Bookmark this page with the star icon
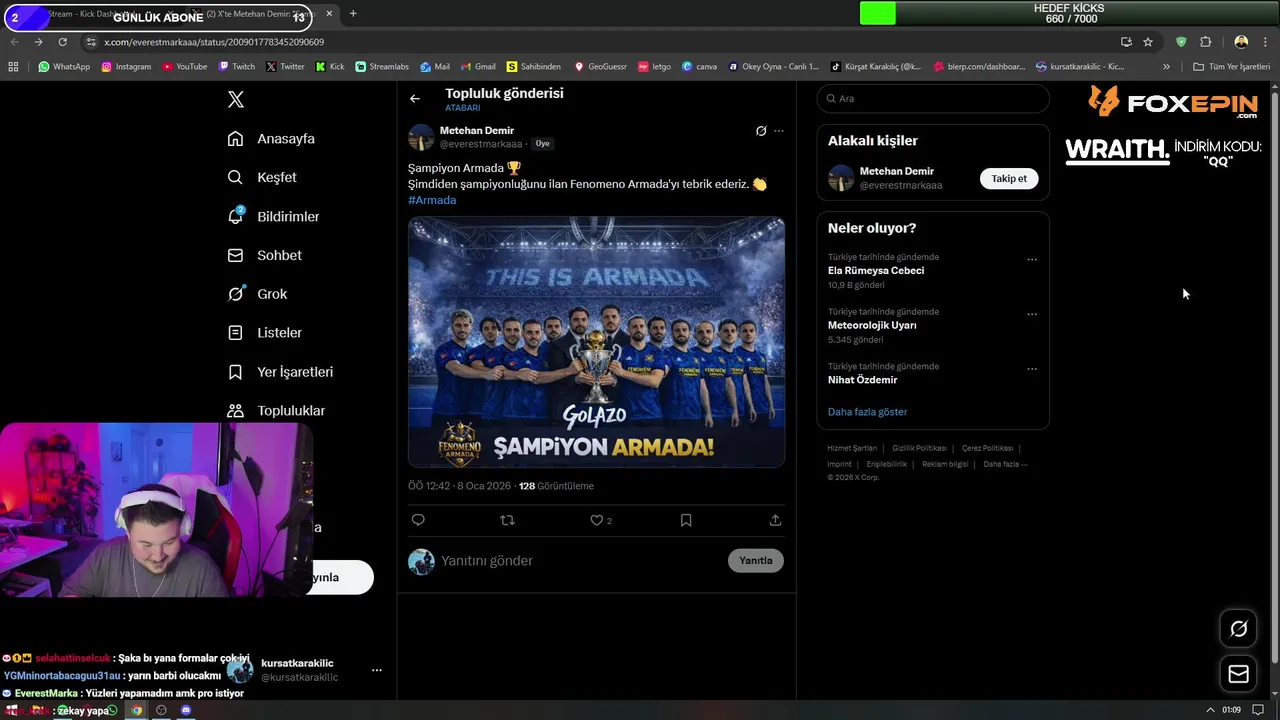The height and width of the screenshot is (720, 1280). coord(1148,42)
